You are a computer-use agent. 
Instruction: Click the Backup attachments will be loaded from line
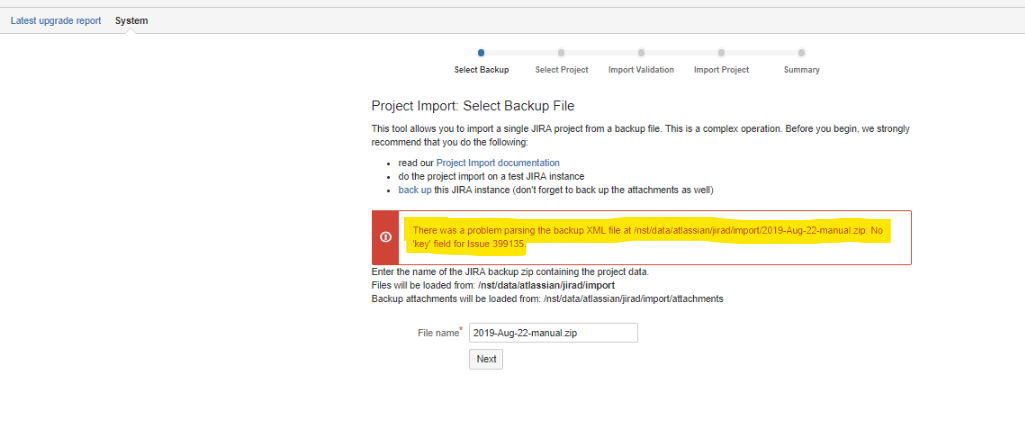tap(547, 299)
